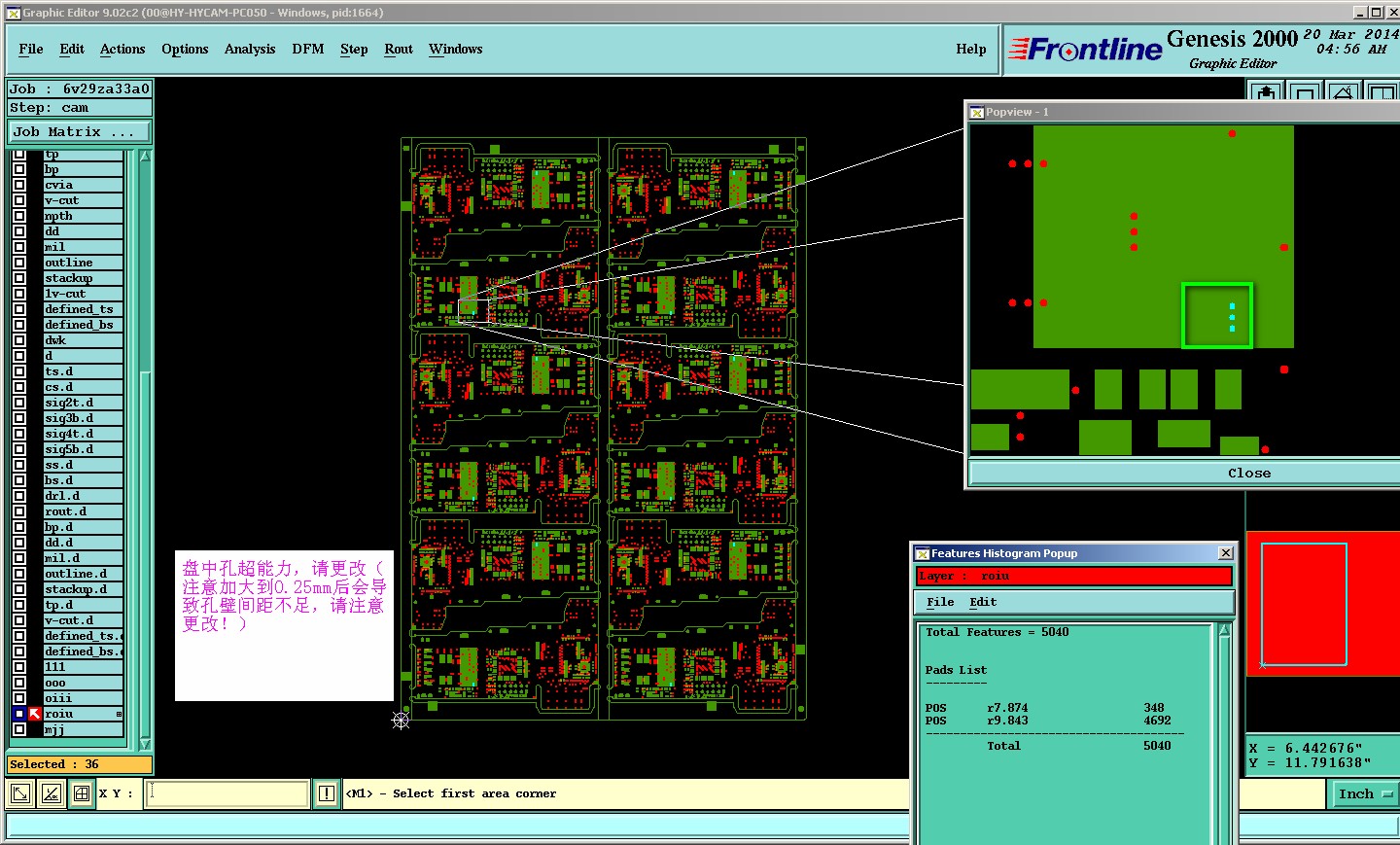Image resolution: width=1400 pixels, height=845 pixels.
Task: Click the exclamation mark icon on bottom bar
Action: click(327, 793)
